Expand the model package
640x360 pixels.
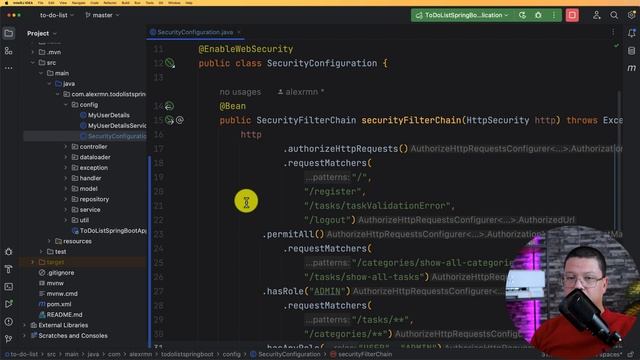[66, 189]
